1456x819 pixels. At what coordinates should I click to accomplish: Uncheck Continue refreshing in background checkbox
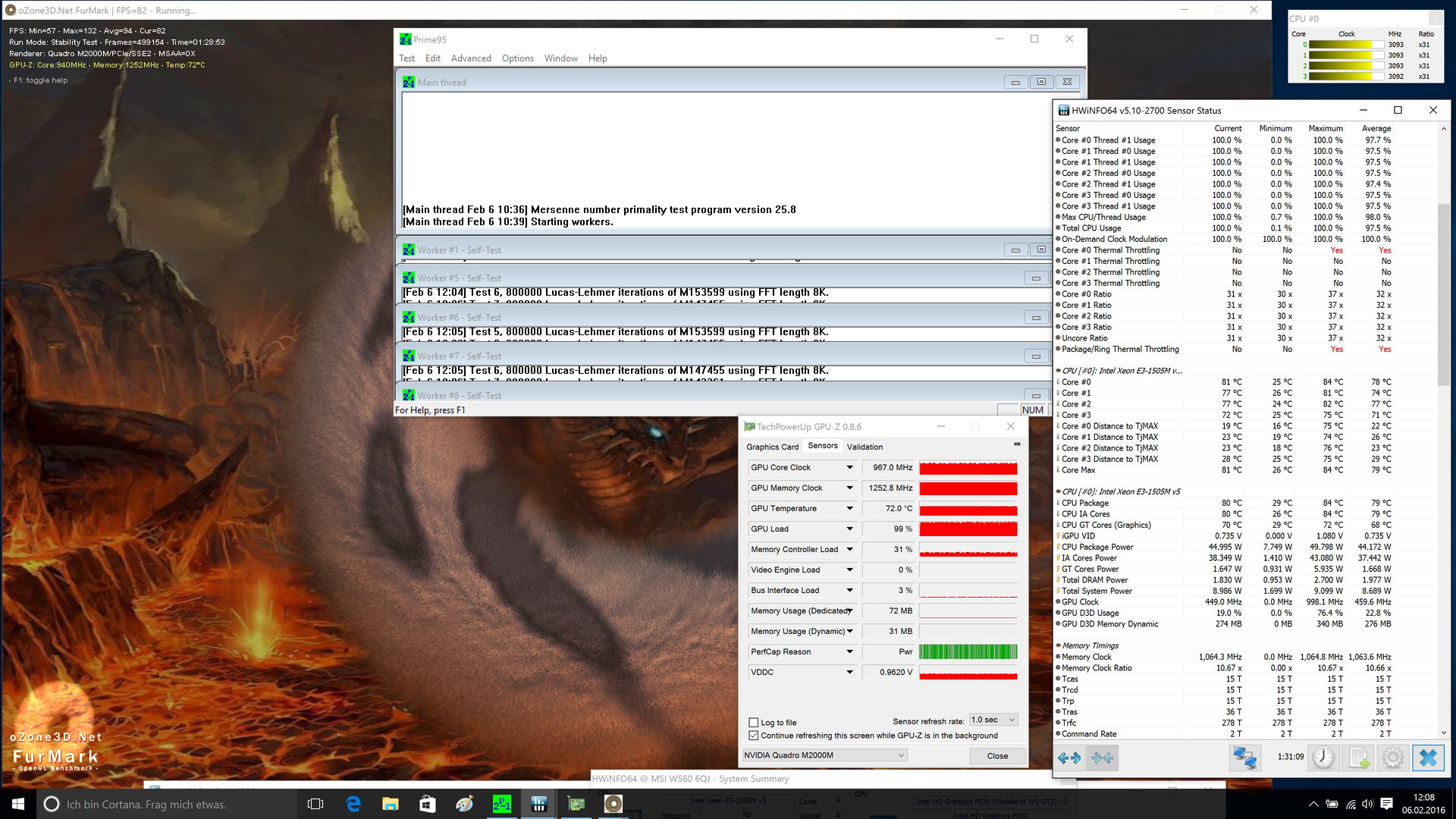754,736
